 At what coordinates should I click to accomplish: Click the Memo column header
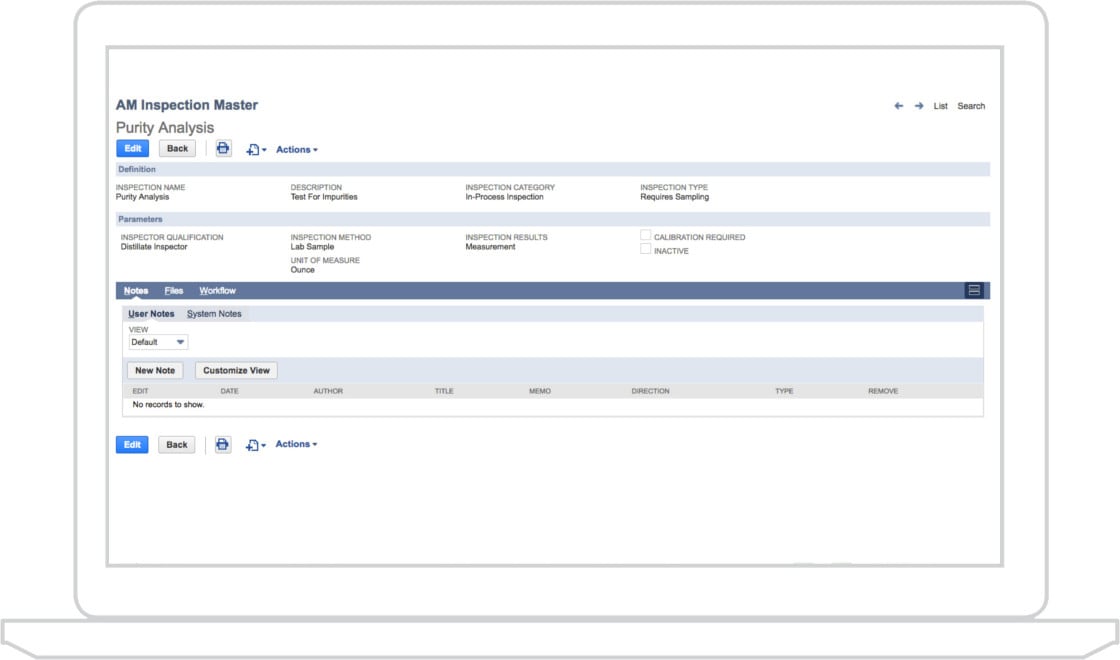(x=540, y=391)
